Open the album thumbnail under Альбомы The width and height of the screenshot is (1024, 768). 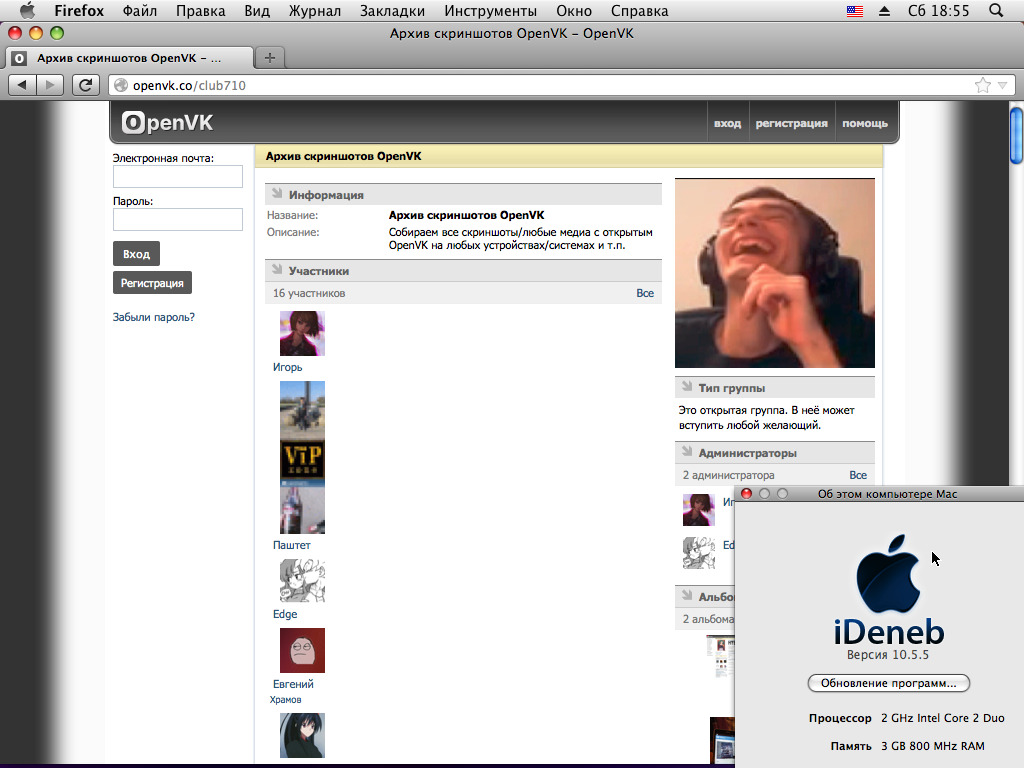point(720,656)
